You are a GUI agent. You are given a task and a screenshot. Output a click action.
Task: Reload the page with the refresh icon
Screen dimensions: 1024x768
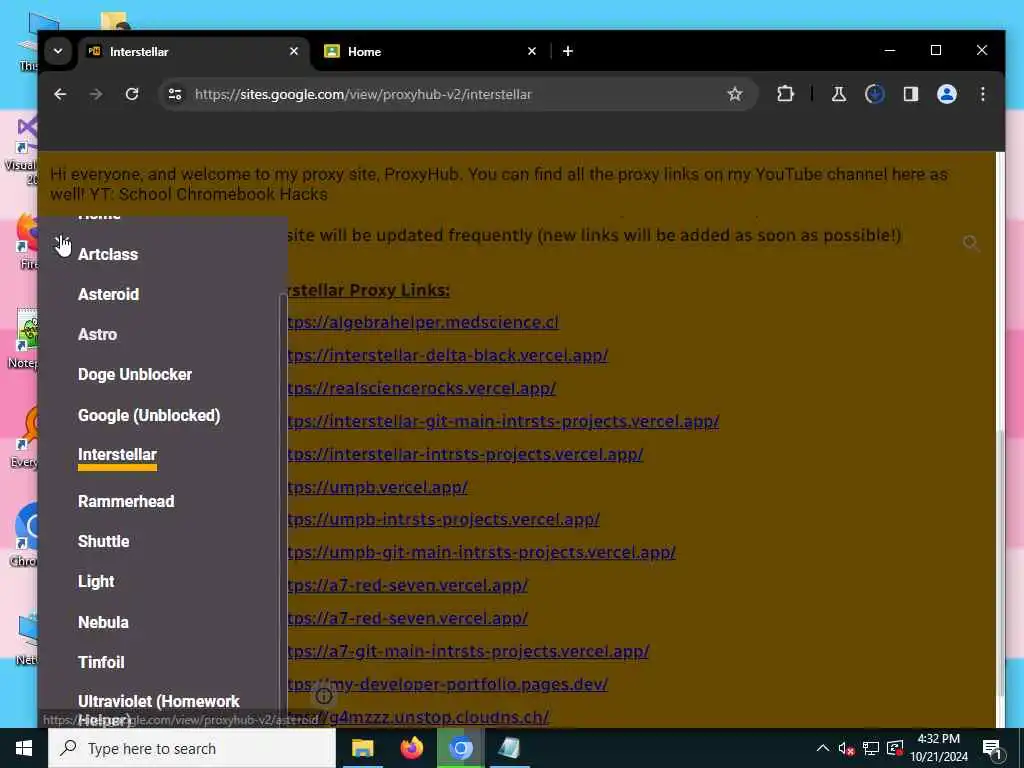coord(132,94)
